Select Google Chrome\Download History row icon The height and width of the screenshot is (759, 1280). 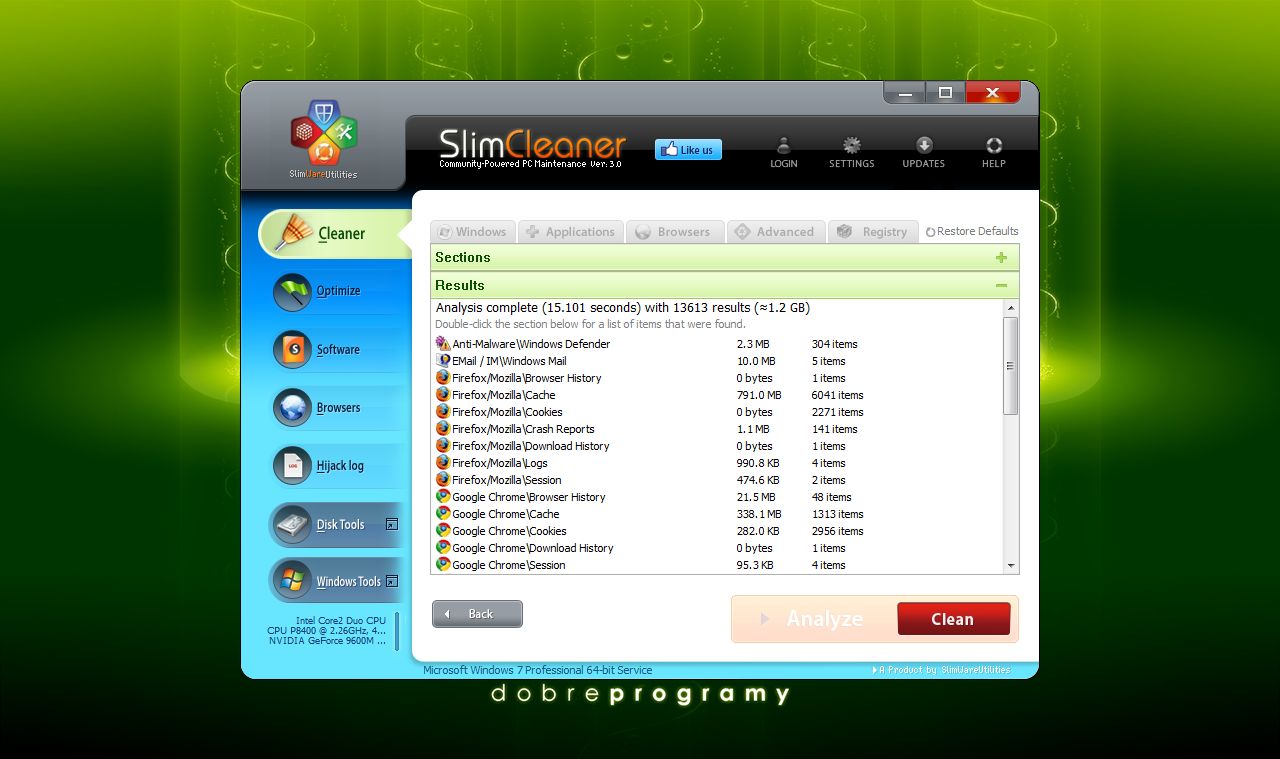[443, 548]
